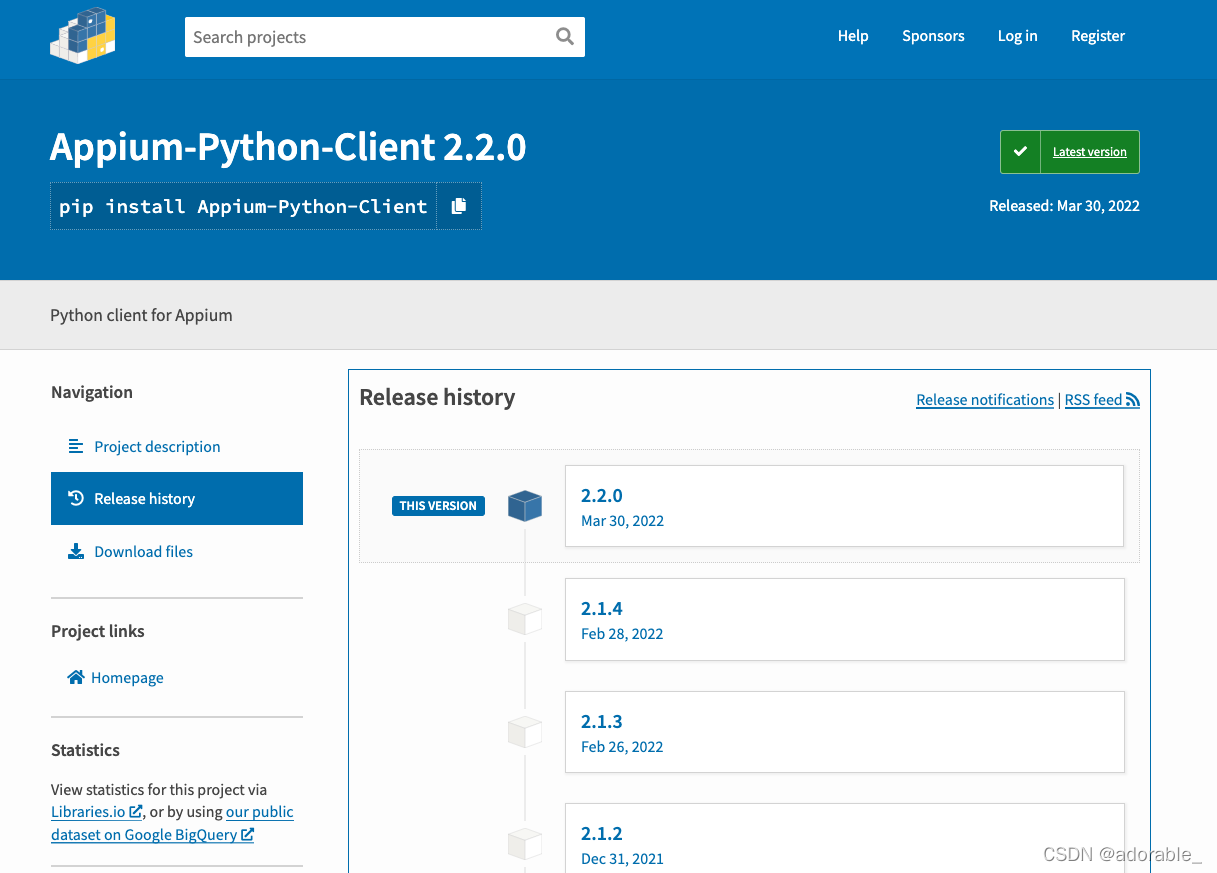Viewport: 1217px width, 873px height.
Task: Click the date Feb 28, 2022
Action: (622, 634)
